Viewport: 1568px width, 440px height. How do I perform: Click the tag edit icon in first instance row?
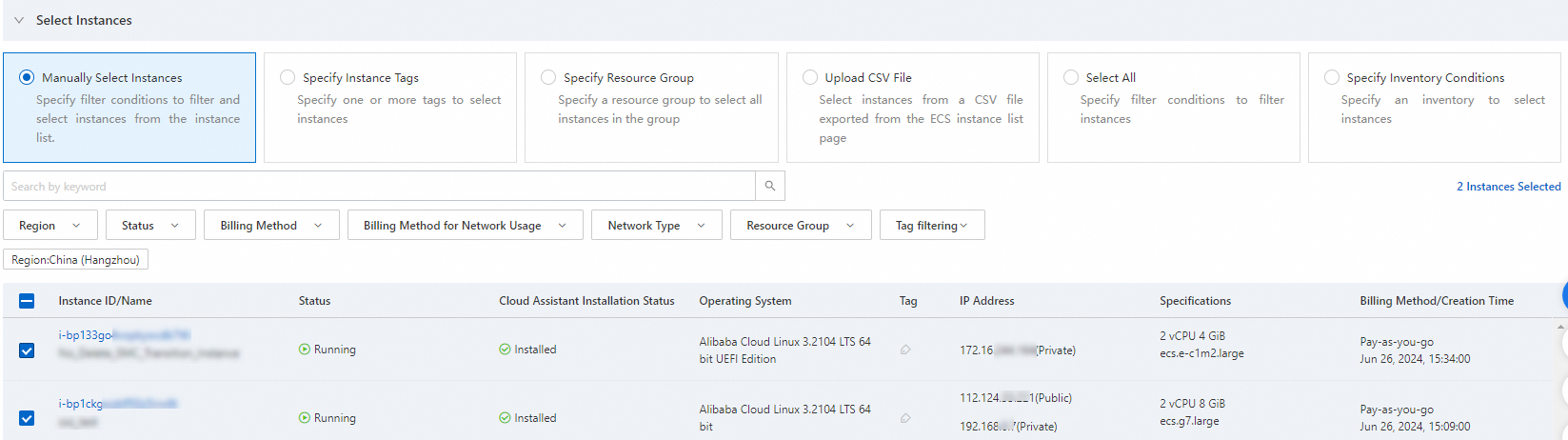[x=905, y=350]
